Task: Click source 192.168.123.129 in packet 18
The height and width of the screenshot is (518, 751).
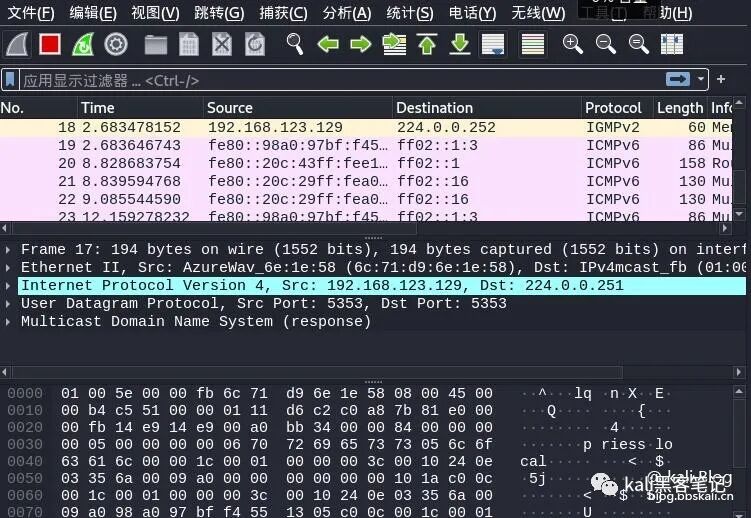Action: point(275,127)
